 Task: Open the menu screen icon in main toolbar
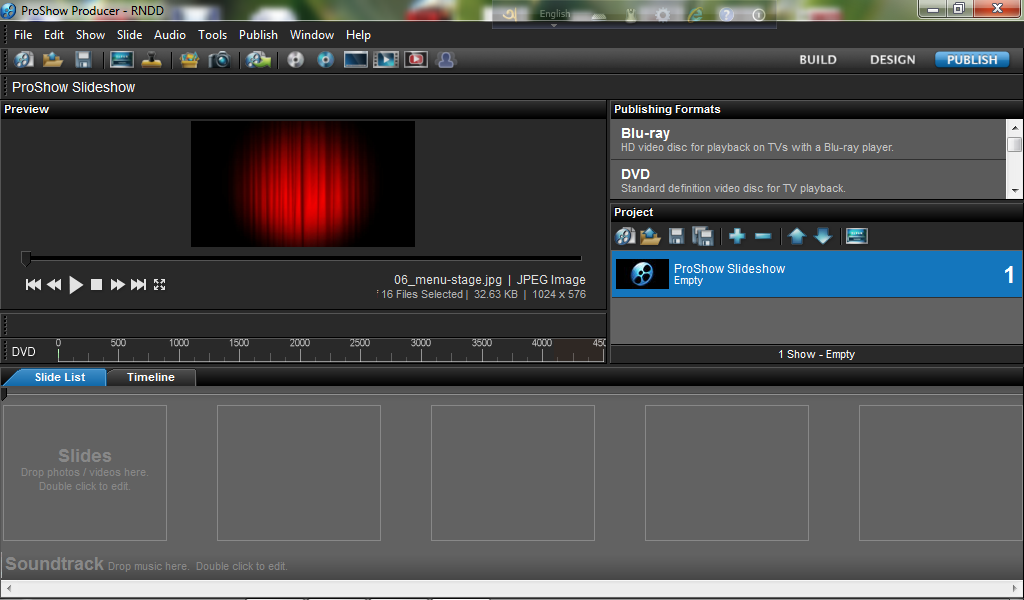122,60
